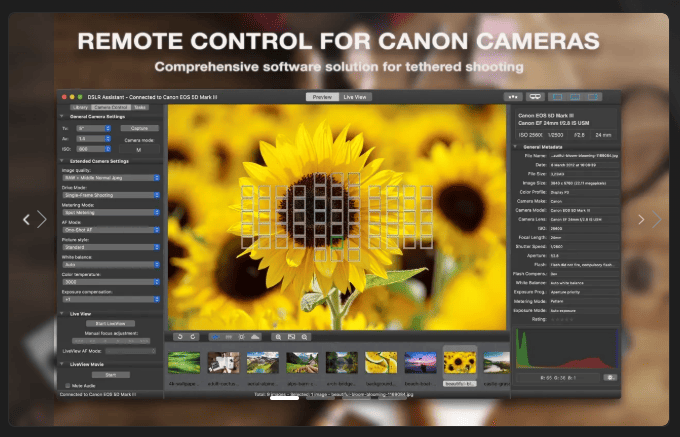Click the RGB histogram graph
Screen dimensions: 680x437
click(x=566, y=348)
